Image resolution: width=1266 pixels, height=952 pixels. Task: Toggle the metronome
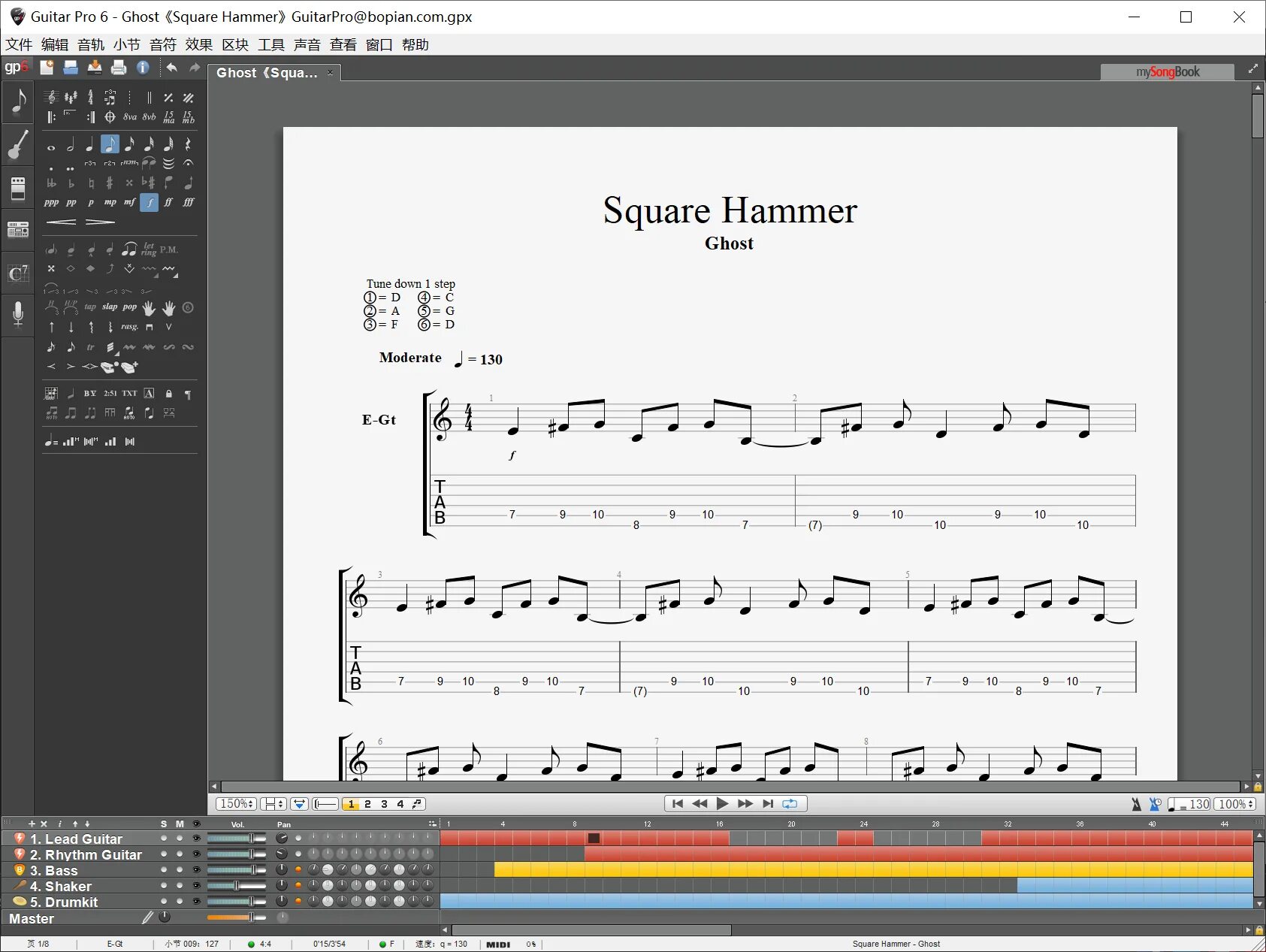coord(1136,804)
